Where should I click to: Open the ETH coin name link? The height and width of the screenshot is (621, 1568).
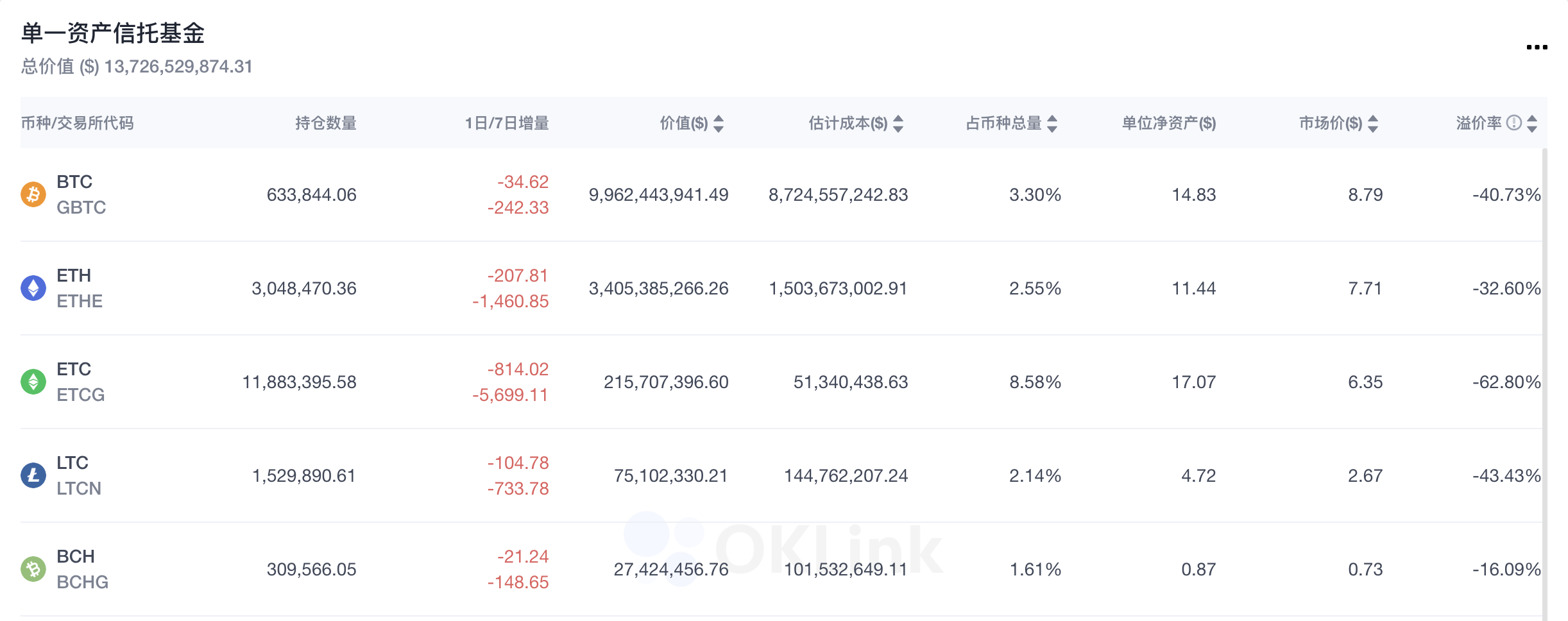[x=74, y=275]
